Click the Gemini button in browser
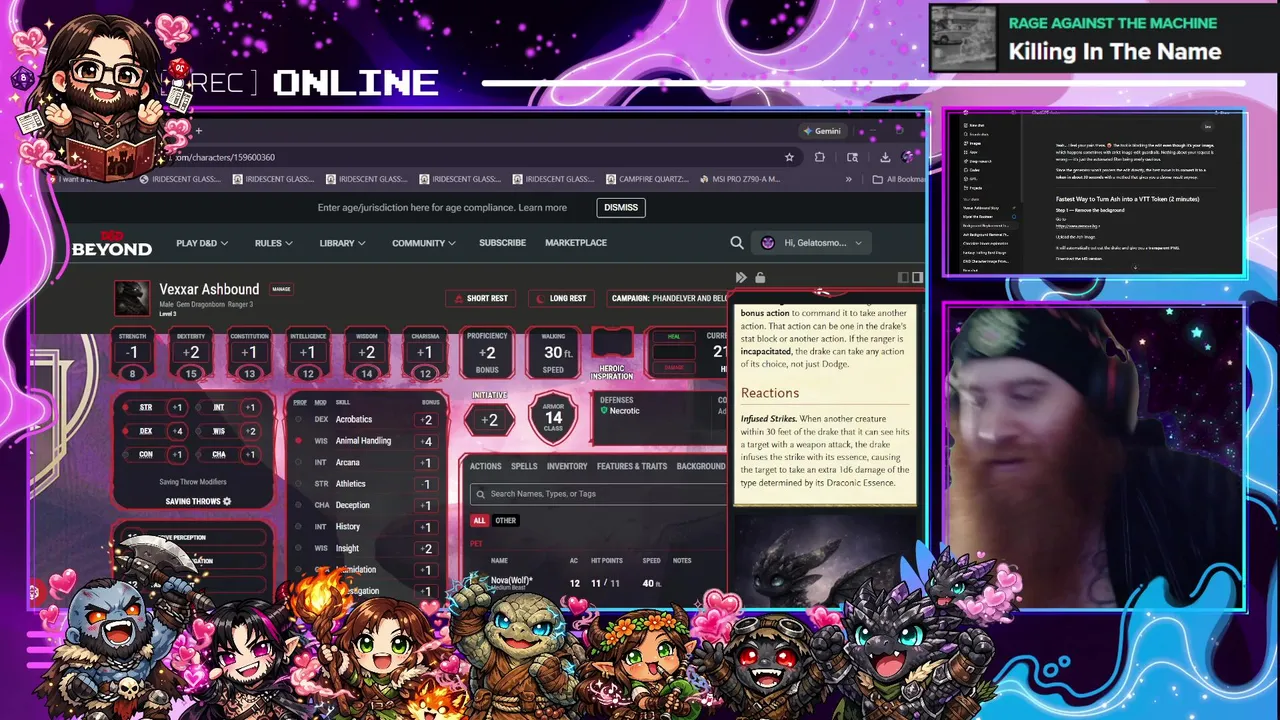Screen dimensions: 1280x720 click(821, 131)
